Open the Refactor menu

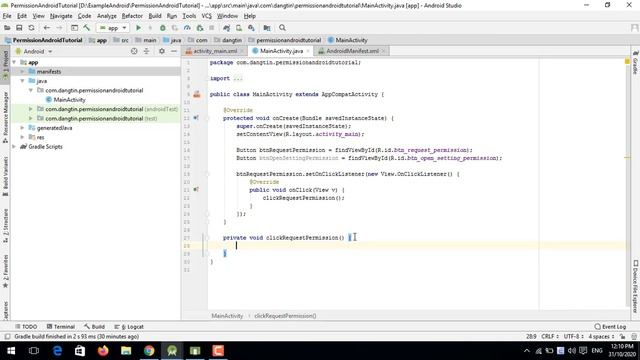[x=132, y=16]
